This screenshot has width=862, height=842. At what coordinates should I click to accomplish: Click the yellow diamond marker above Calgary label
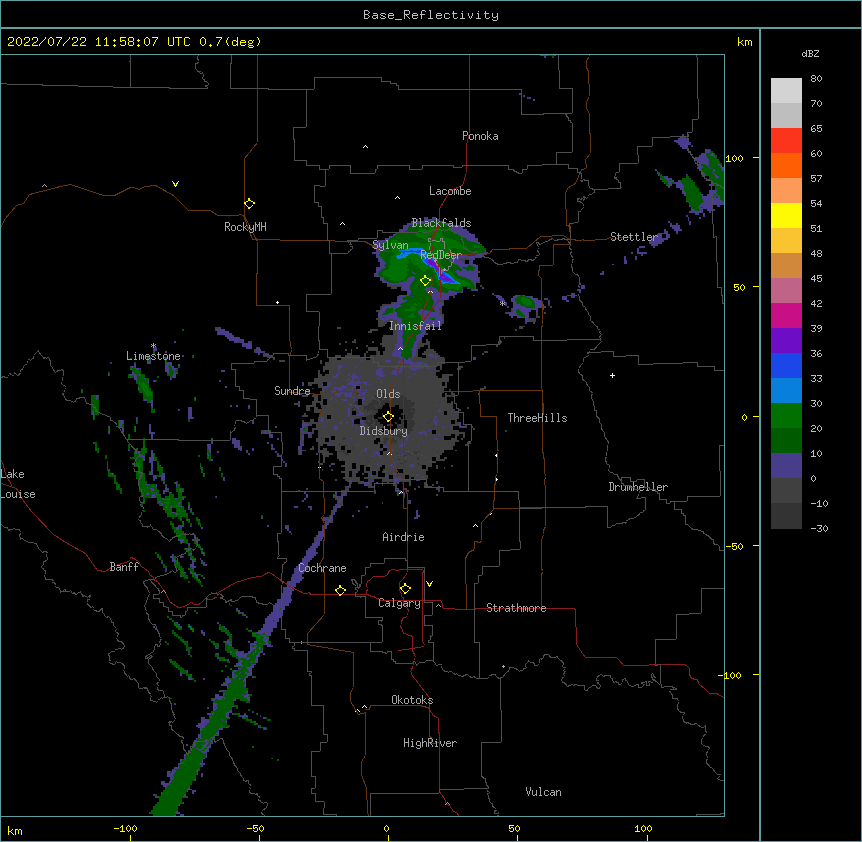click(405, 589)
